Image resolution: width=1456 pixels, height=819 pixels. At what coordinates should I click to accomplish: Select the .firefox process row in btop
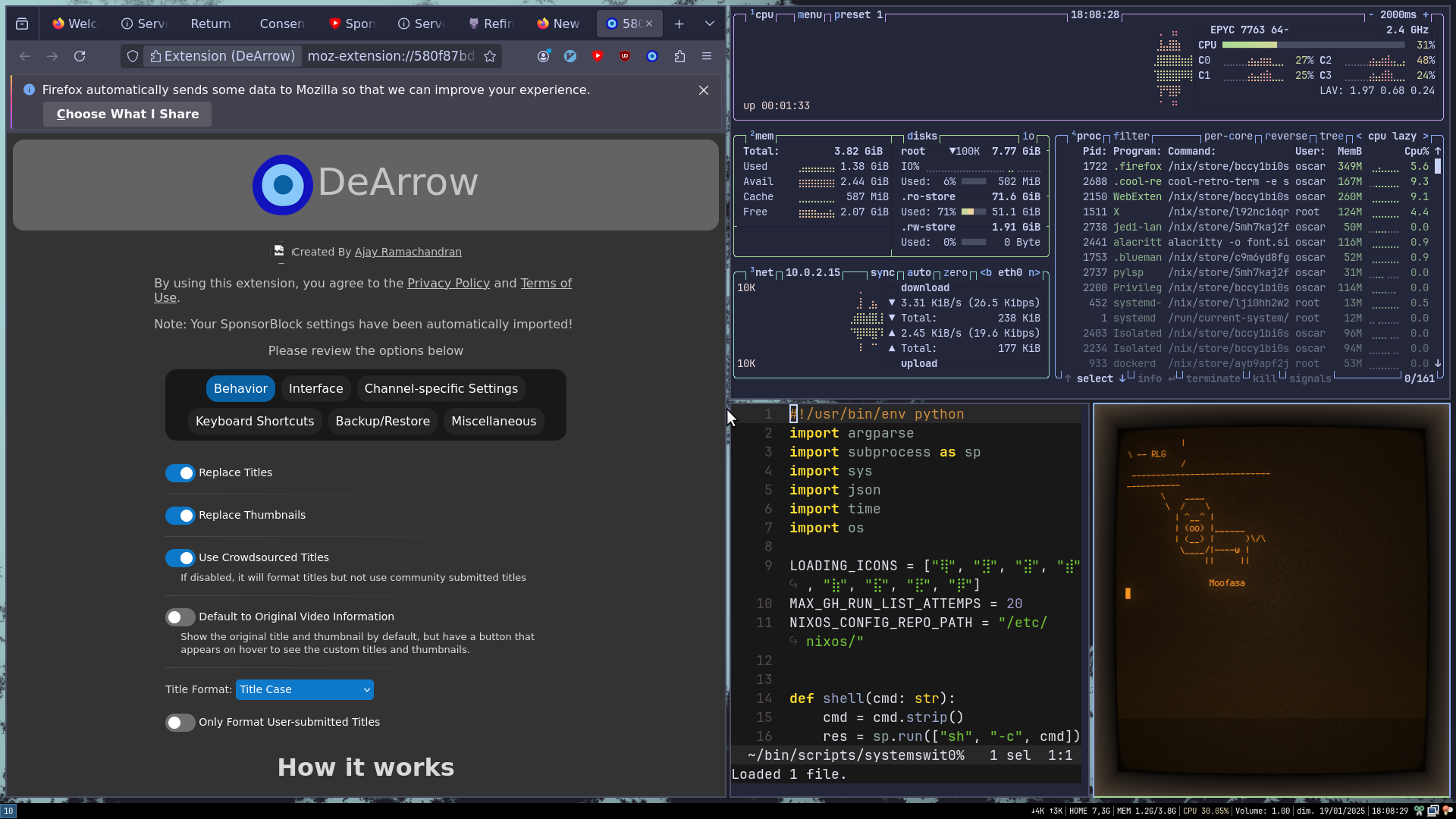(1256, 167)
